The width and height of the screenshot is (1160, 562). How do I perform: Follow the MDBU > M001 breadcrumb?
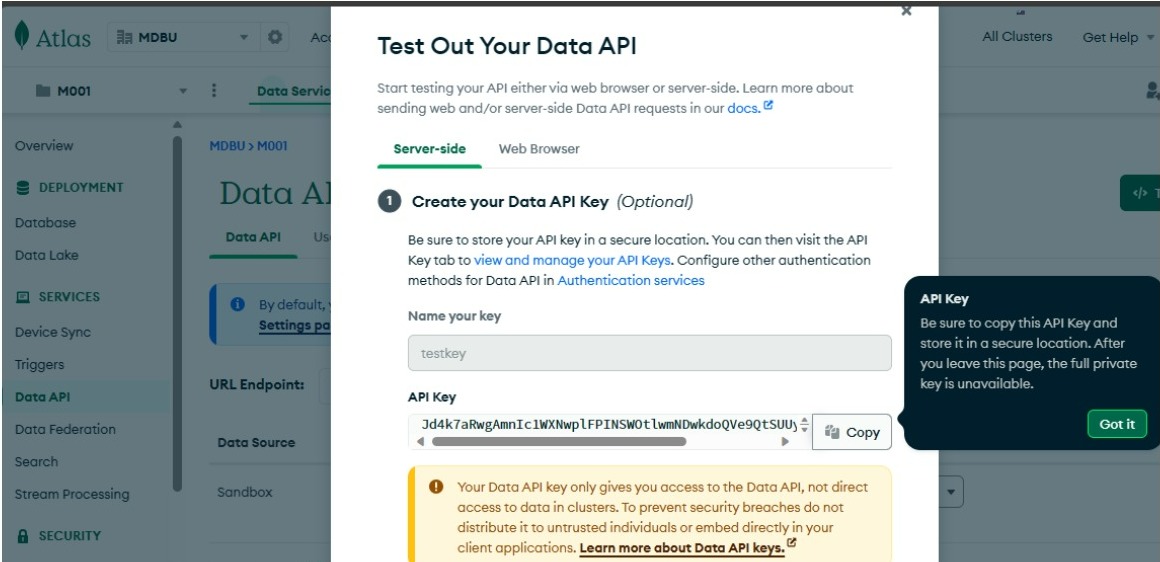(x=248, y=146)
